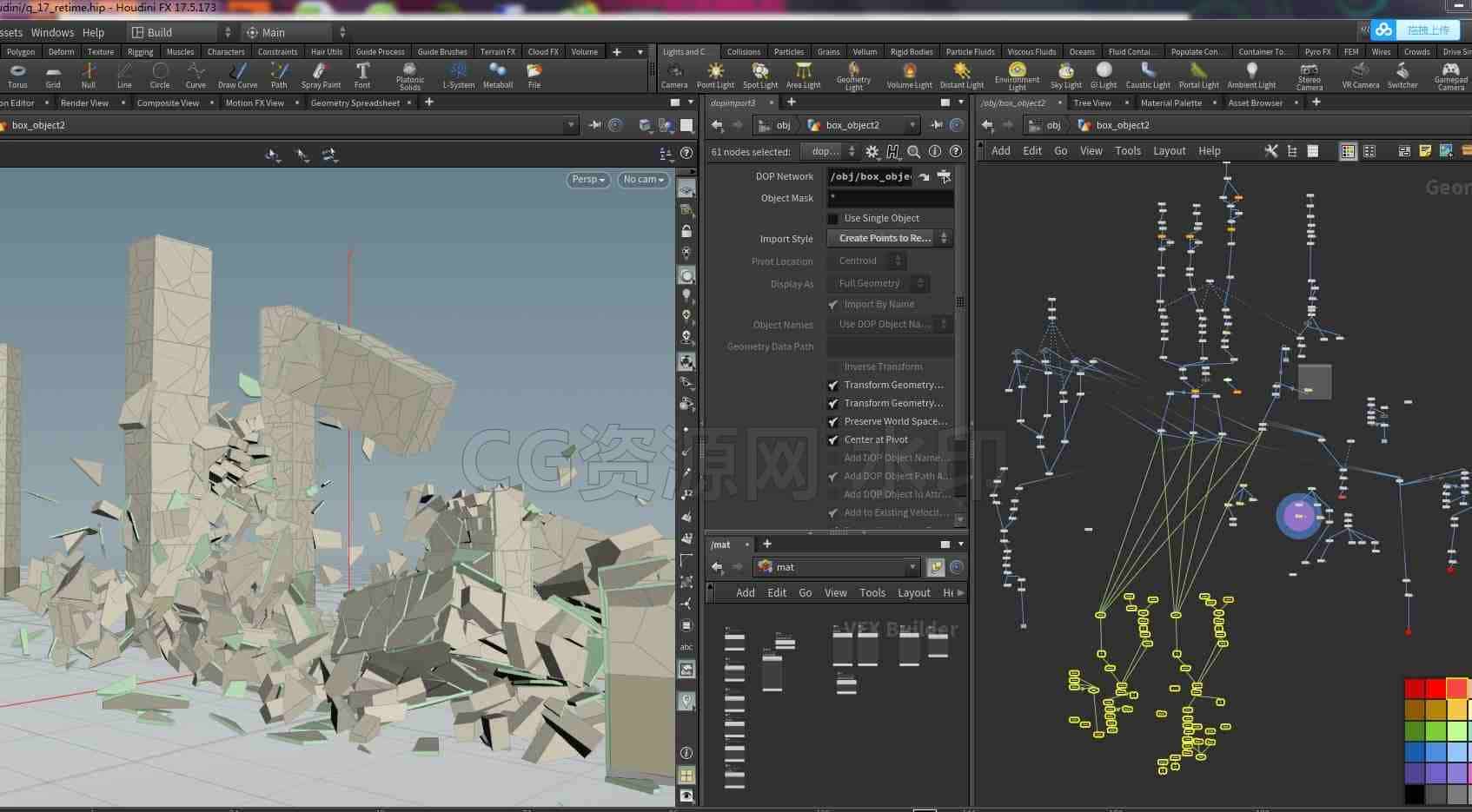Viewport: 1472px width, 812px height.
Task: Create an Environment Light
Action: point(1017,76)
